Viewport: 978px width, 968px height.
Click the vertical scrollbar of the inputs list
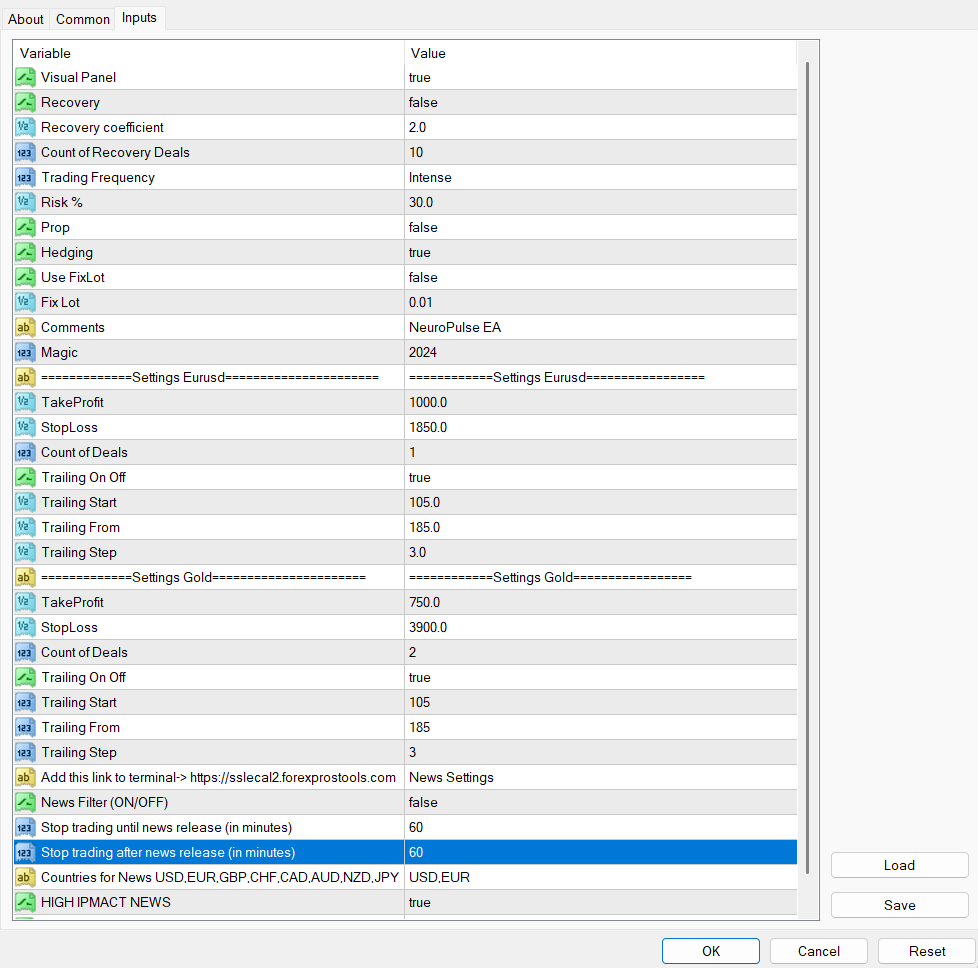808,468
